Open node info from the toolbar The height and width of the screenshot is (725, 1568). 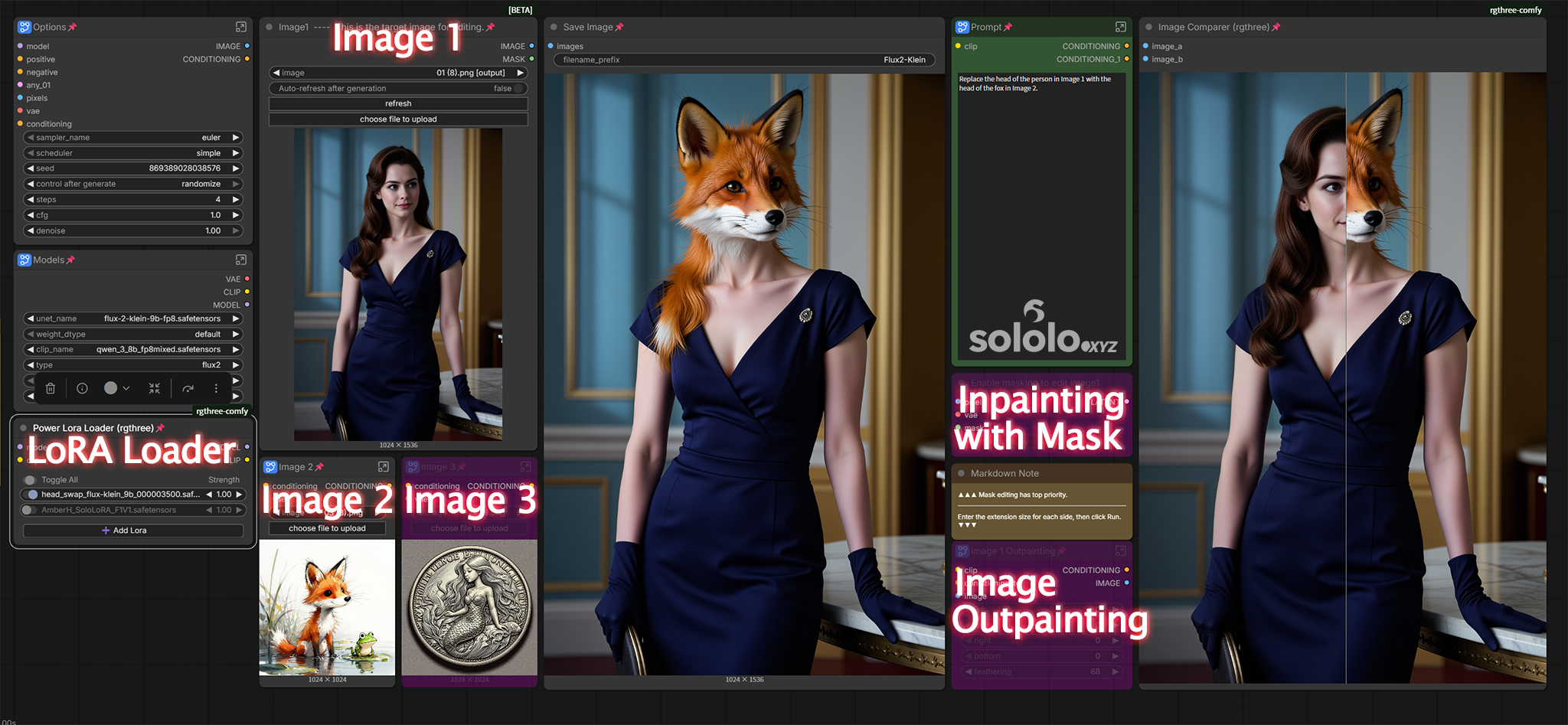82,388
